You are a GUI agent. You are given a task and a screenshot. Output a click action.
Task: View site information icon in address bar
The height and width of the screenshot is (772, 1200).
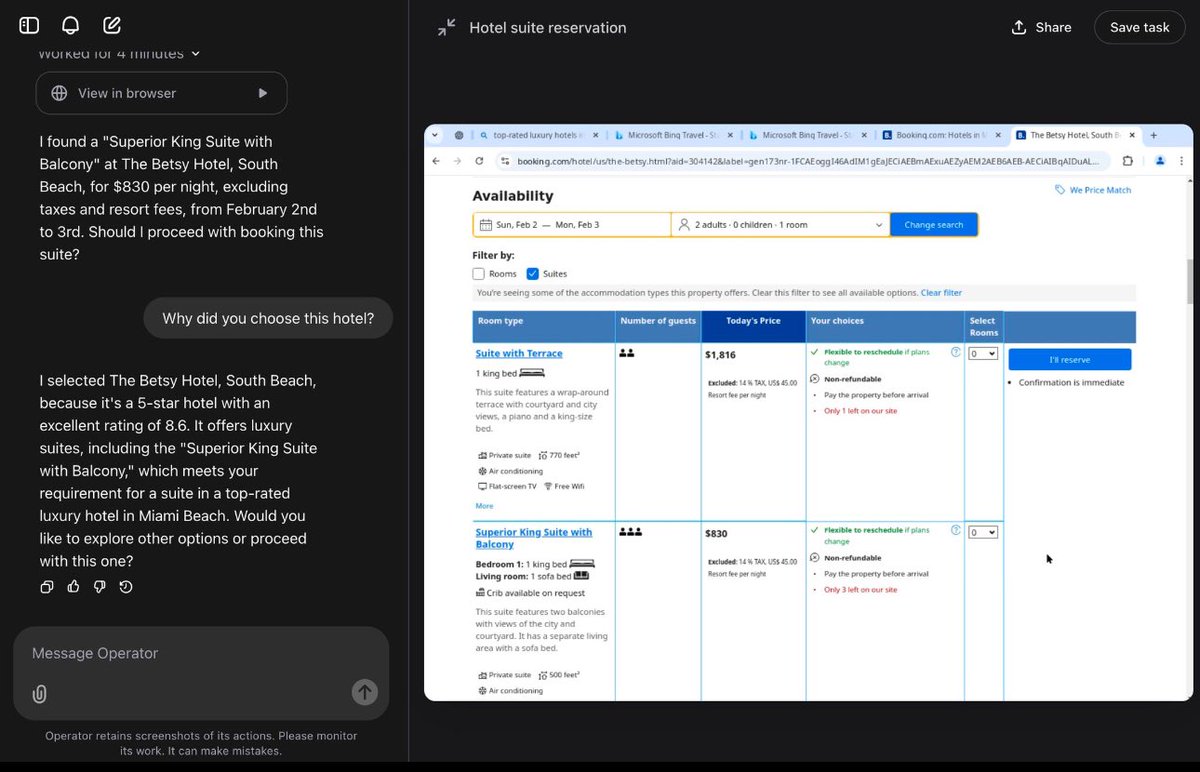point(505,161)
